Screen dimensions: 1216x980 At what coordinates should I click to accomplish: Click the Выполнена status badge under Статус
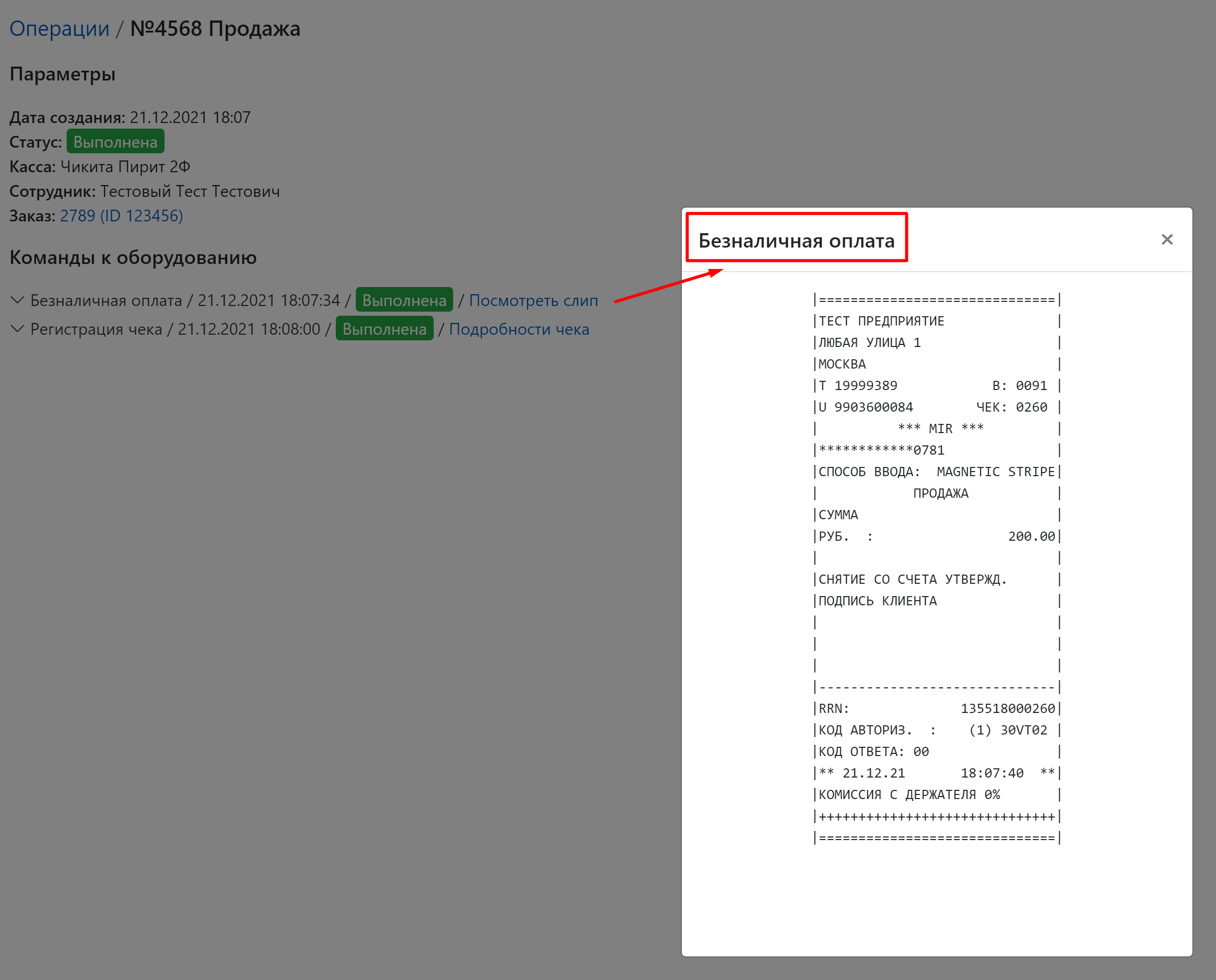(x=115, y=141)
